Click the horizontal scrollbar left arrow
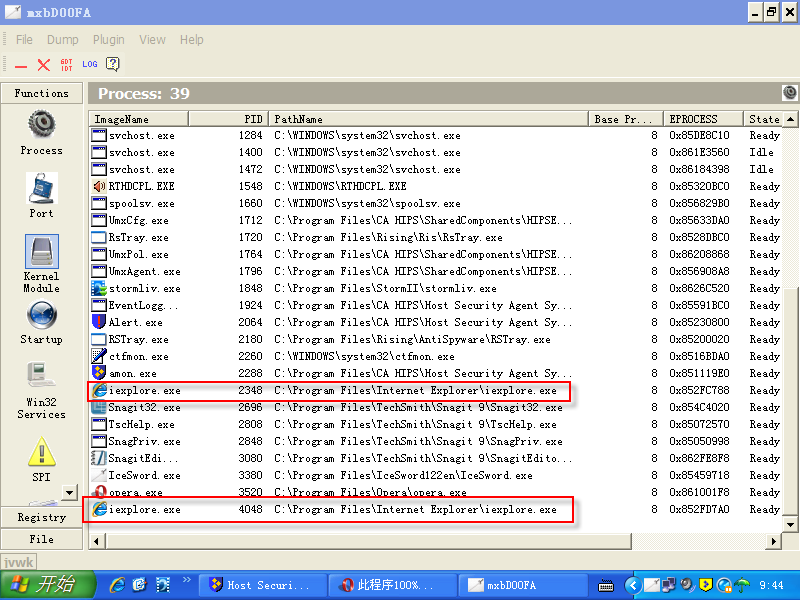 point(96,541)
